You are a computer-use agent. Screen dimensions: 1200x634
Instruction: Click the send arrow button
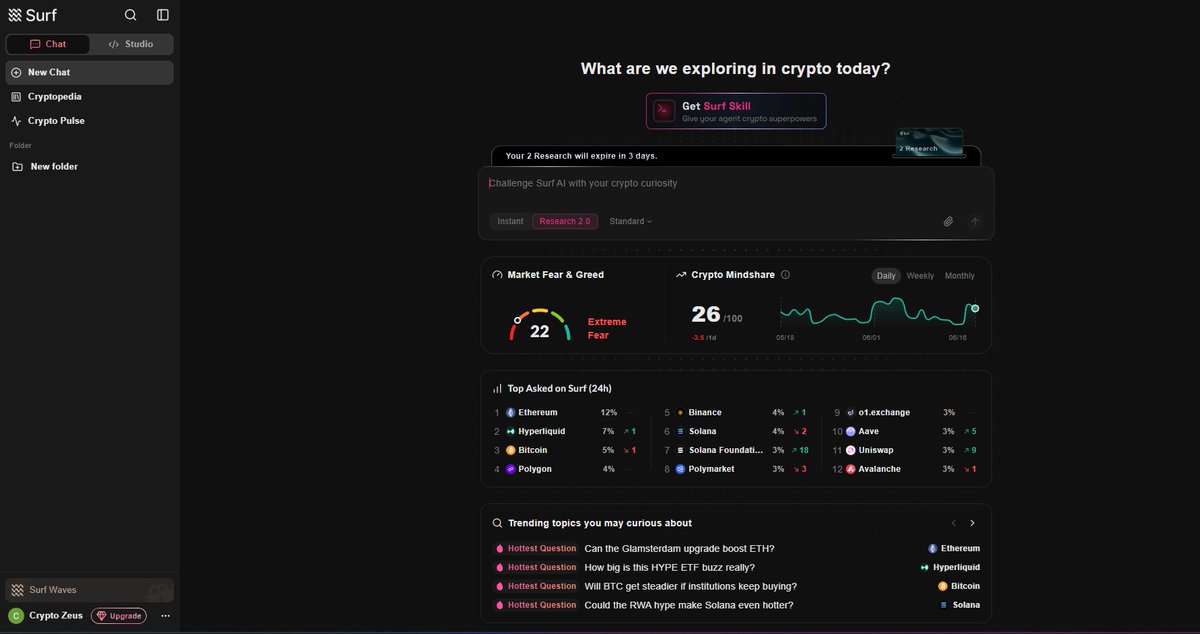[x=975, y=222]
